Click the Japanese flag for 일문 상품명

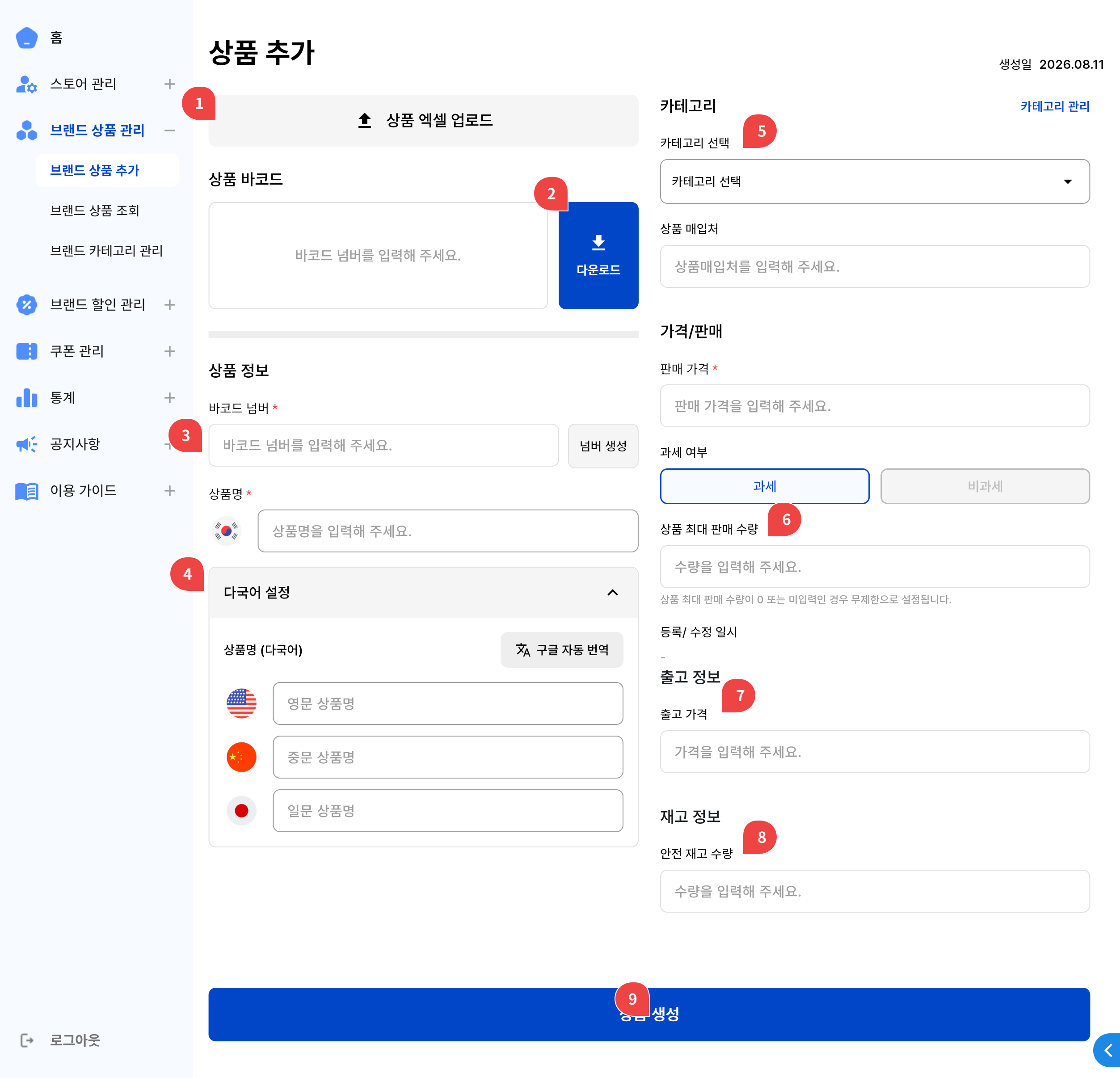[242, 810]
